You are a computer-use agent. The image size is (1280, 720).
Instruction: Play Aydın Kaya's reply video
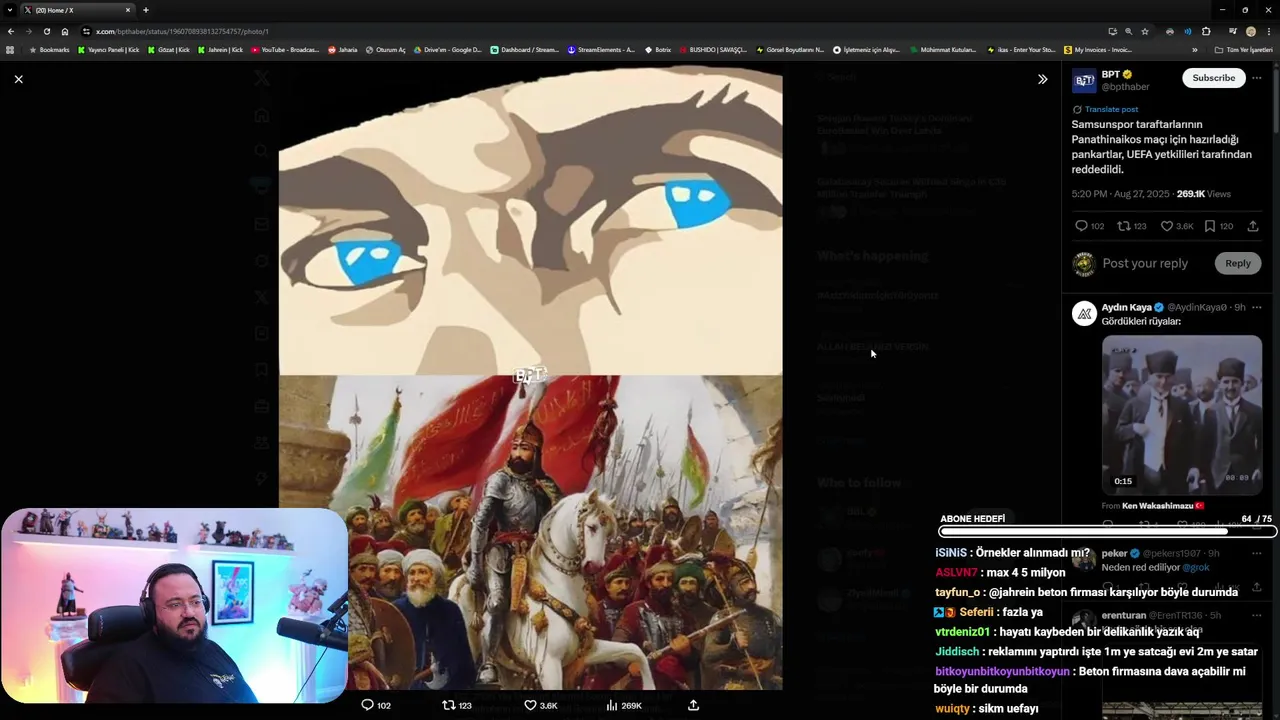click(x=1182, y=415)
